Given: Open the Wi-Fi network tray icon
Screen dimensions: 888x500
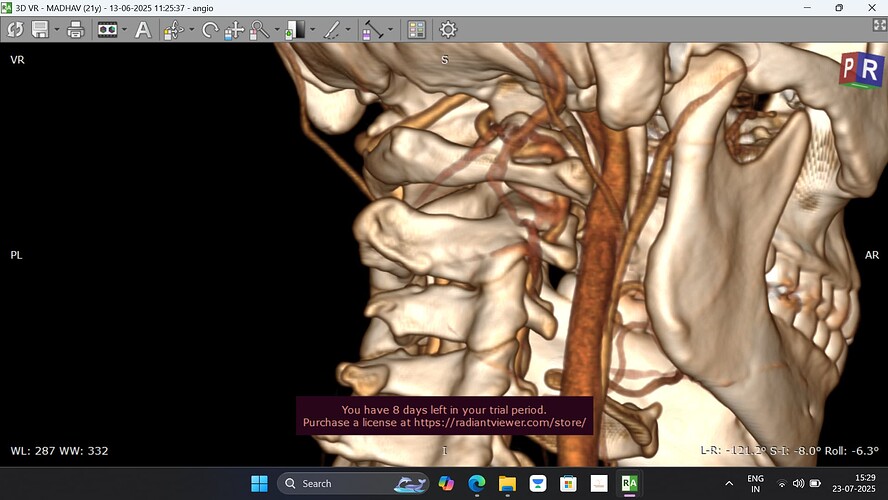Looking at the screenshot, I should pos(782,484).
